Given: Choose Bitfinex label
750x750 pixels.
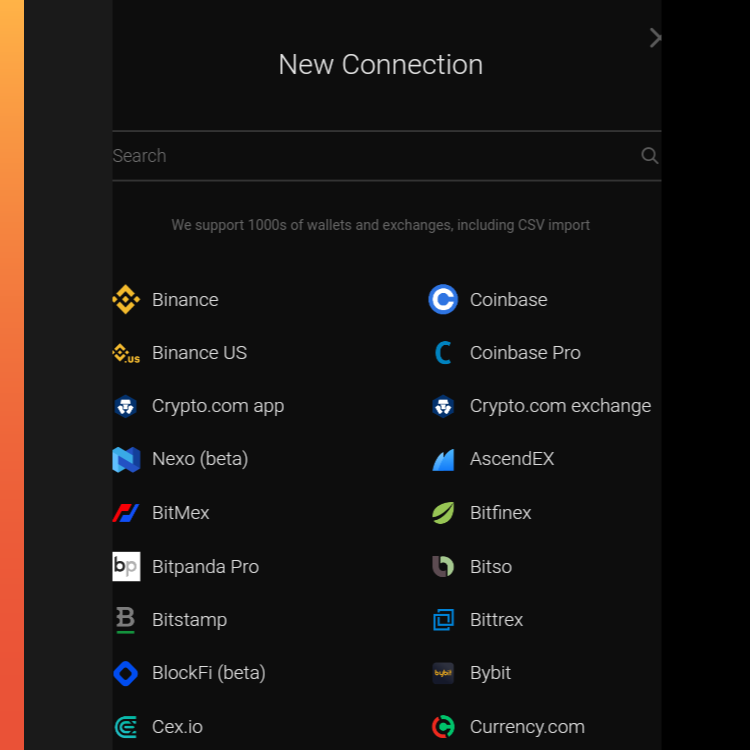Looking at the screenshot, I should [x=500, y=513].
